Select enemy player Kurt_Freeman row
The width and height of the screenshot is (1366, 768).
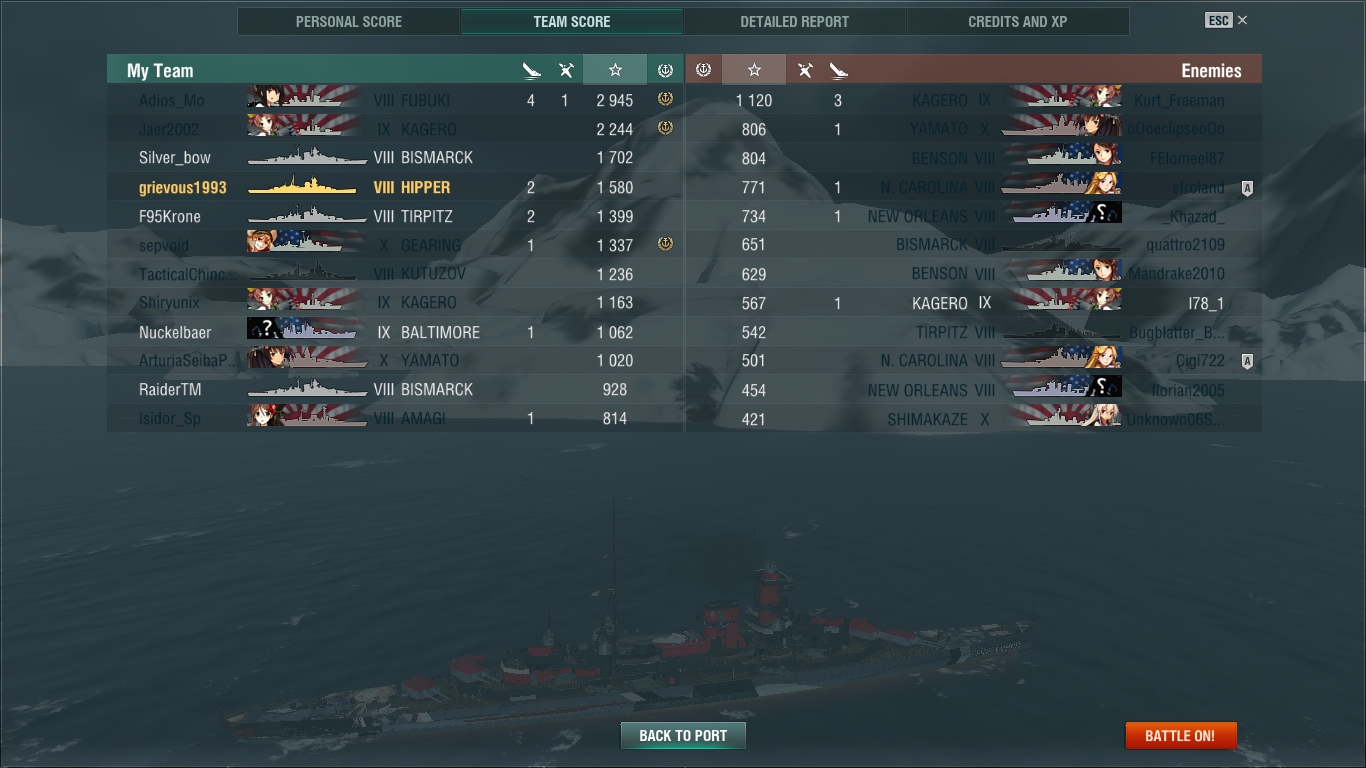[x=973, y=100]
